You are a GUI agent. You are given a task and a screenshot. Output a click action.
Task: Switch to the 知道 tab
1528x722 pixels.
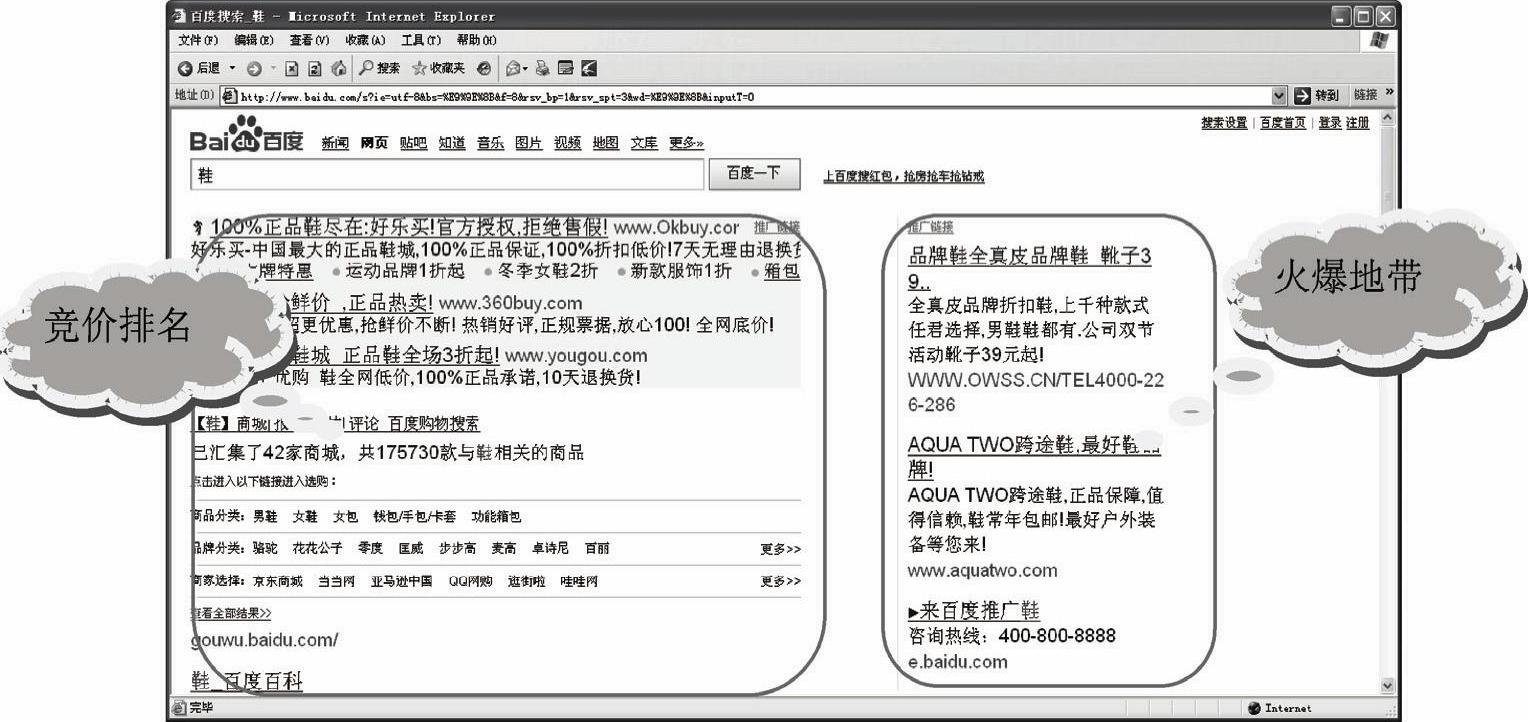pos(452,143)
